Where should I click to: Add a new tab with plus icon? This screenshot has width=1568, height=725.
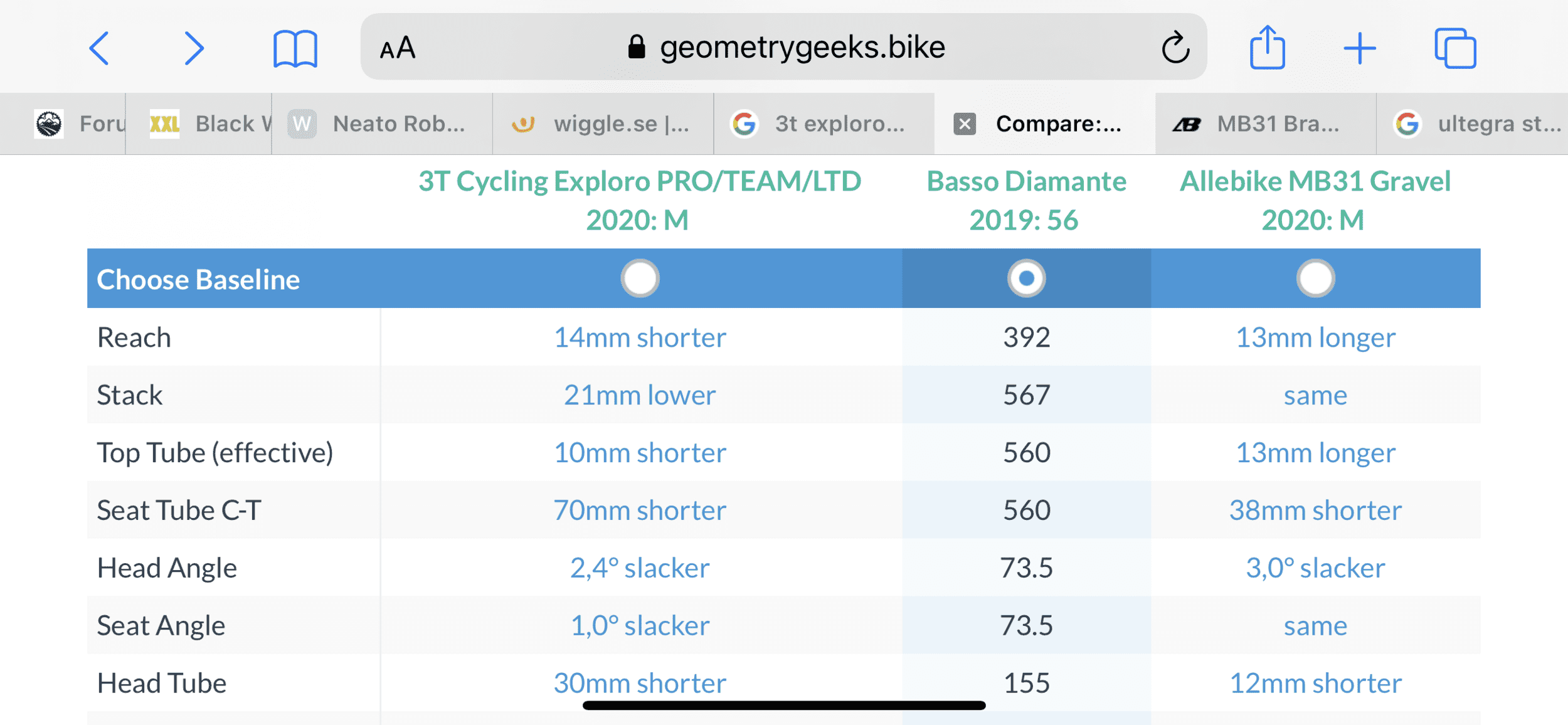tap(1360, 48)
